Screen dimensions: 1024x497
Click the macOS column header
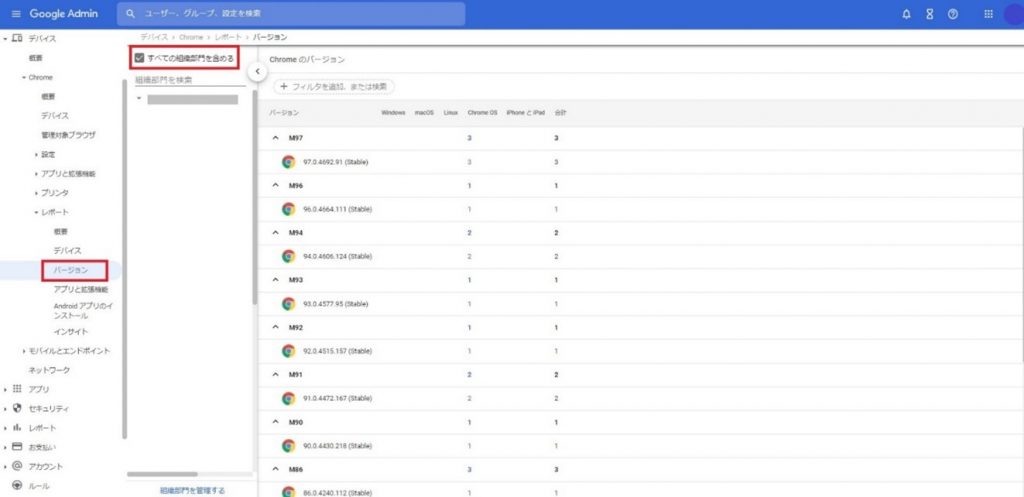point(424,113)
